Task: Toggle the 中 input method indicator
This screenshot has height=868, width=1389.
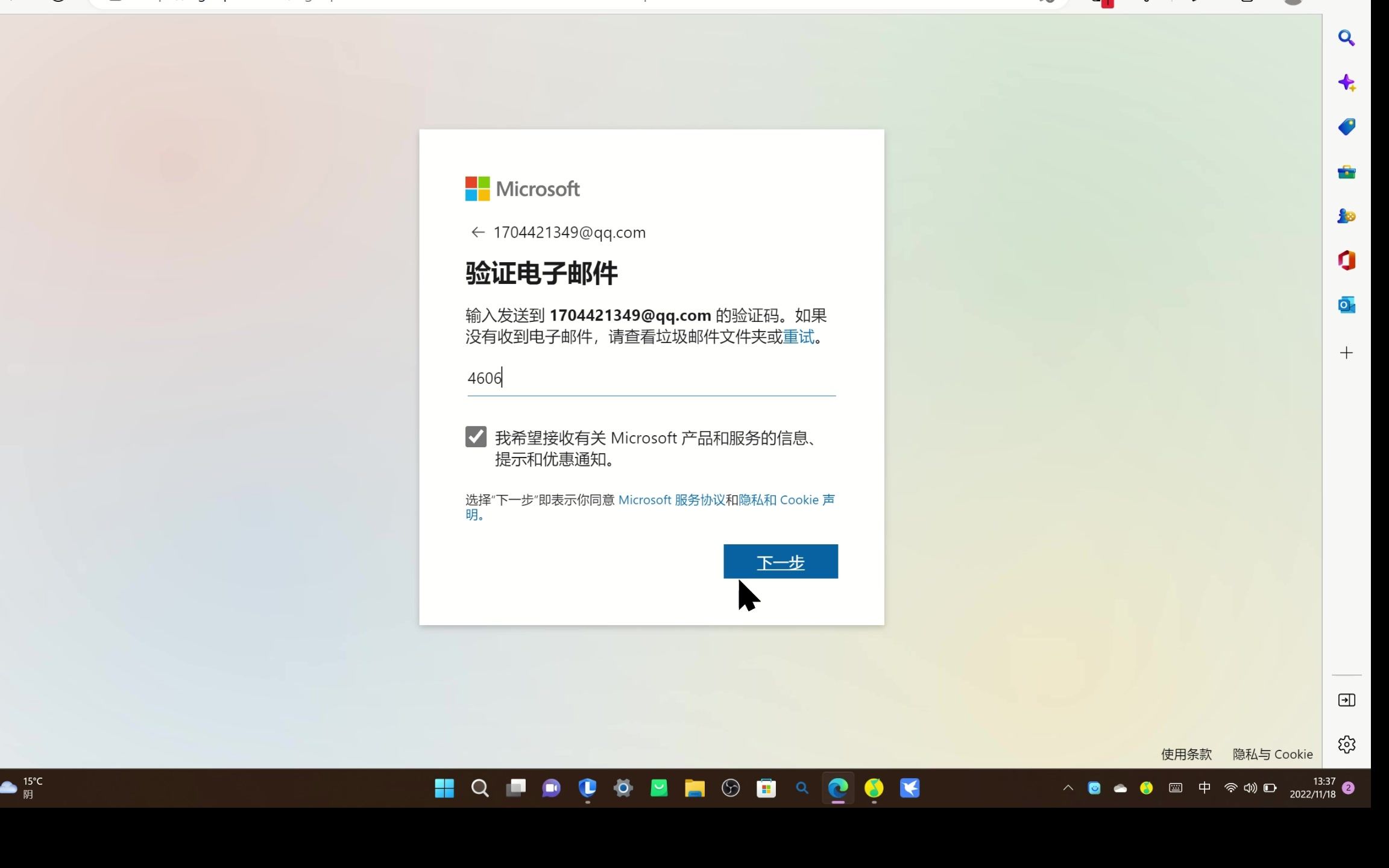Action: [1204, 788]
